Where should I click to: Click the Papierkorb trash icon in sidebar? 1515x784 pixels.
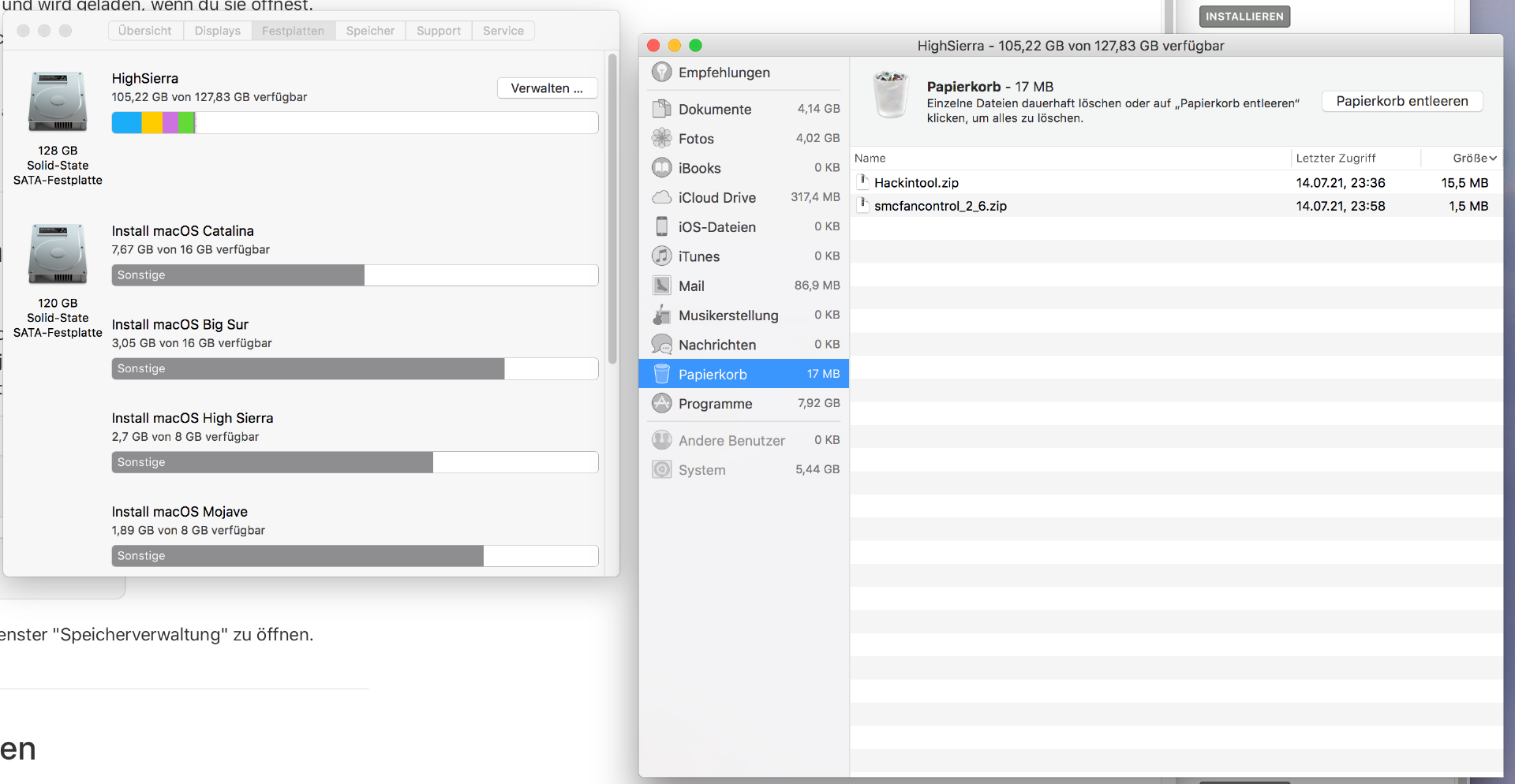click(x=662, y=374)
